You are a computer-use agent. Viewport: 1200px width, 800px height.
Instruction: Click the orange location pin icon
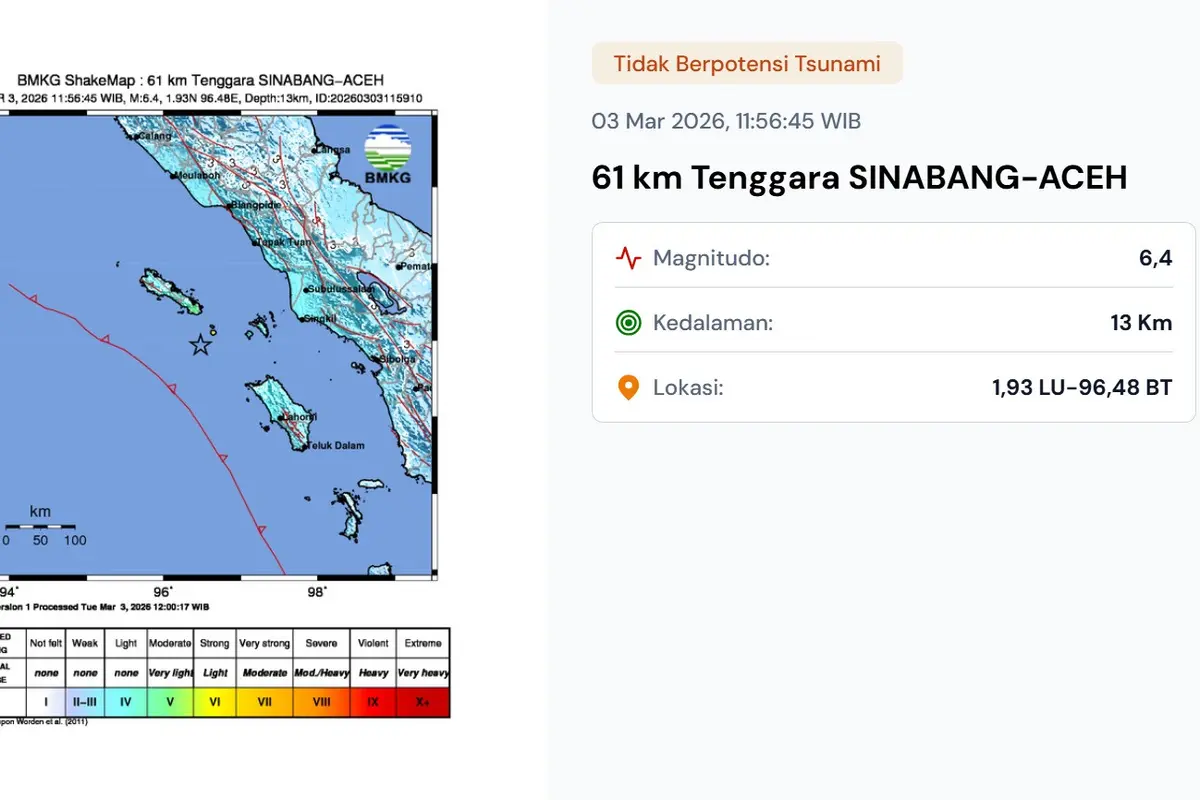pos(628,387)
